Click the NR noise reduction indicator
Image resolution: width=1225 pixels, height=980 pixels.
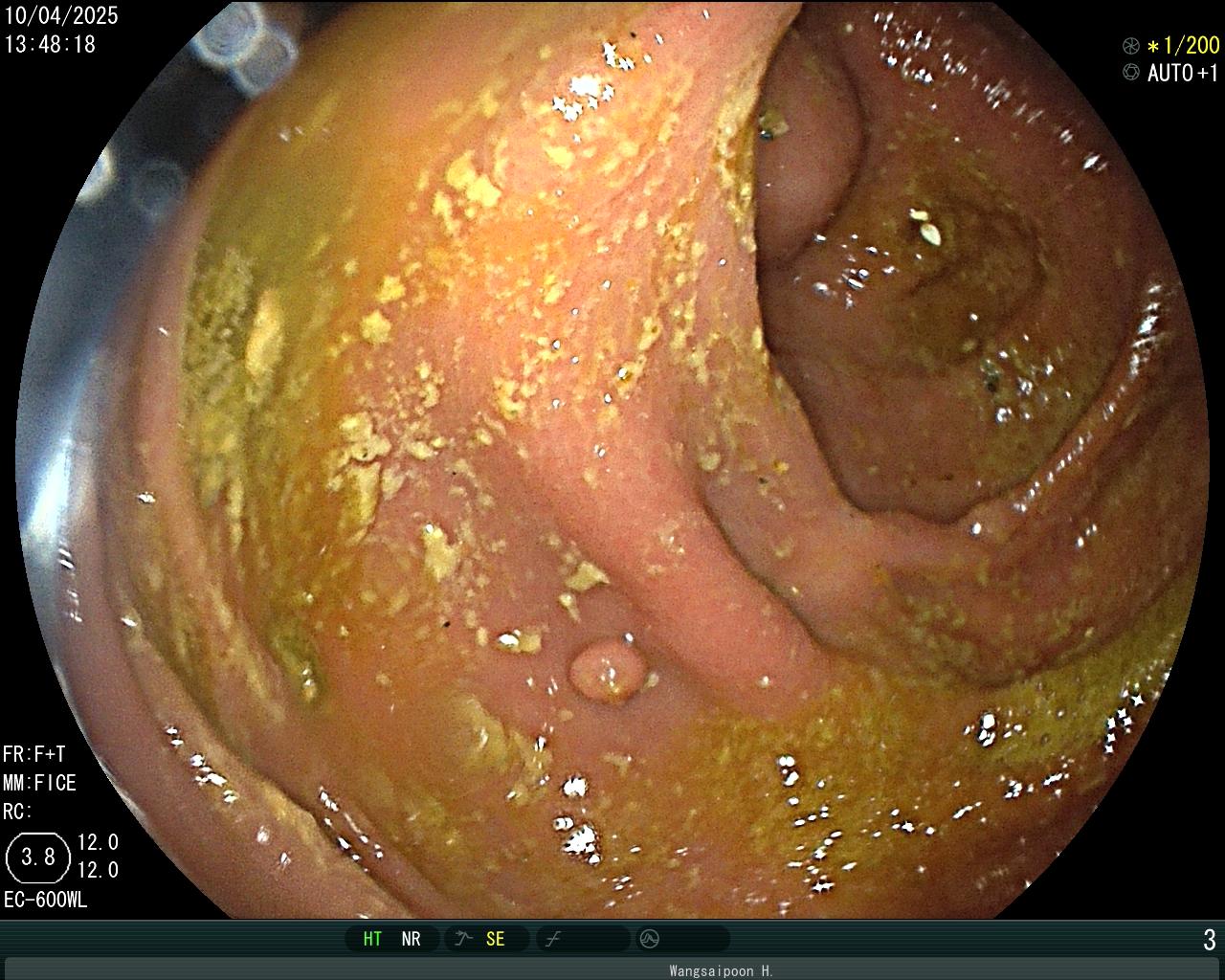tap(411, 939)
